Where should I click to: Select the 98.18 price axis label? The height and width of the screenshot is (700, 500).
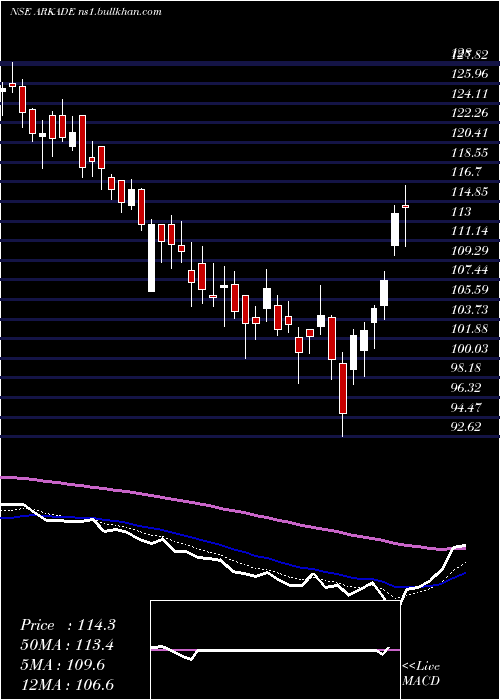point(467,368)
